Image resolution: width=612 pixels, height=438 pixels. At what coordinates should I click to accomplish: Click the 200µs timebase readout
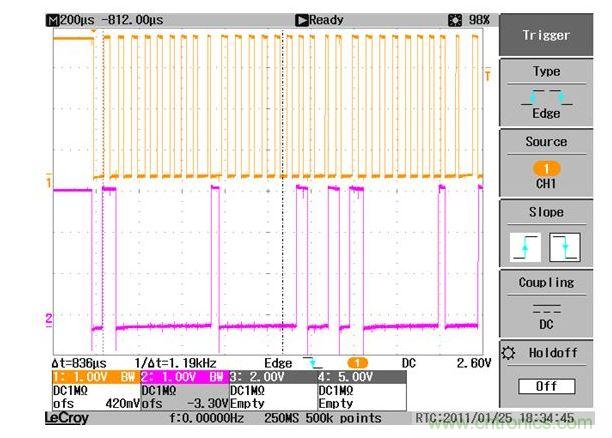[76, 20]
